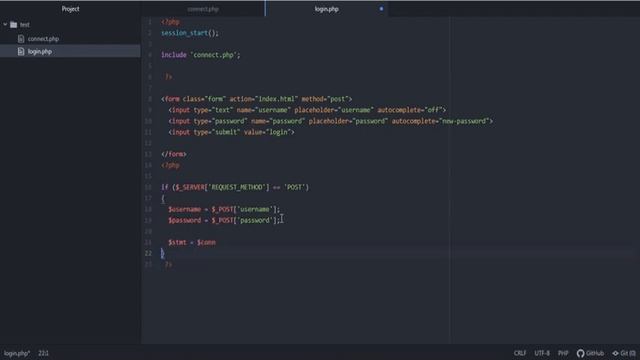This screenshot has width=640, height=360.
Task: Switch to the connect.php editor tab
Action: 203,9
